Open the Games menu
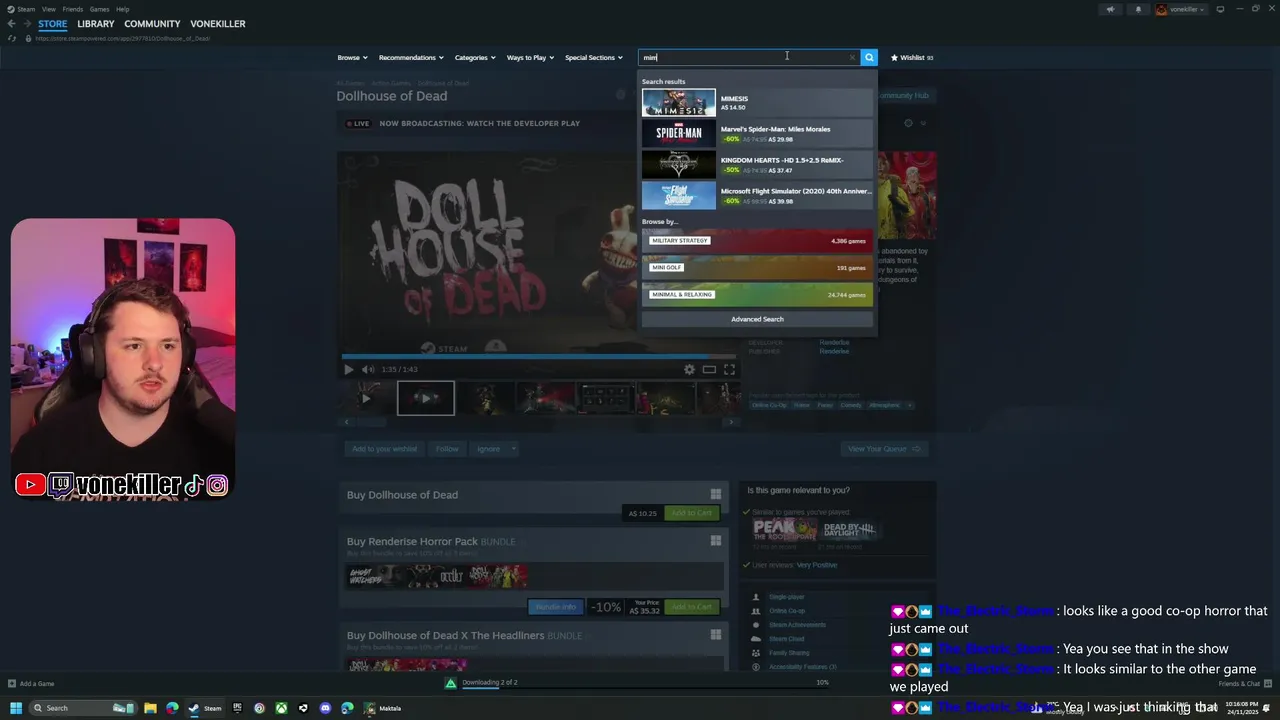The height and width of the screenshot is (720, 1280). click(x=100, y=9)
